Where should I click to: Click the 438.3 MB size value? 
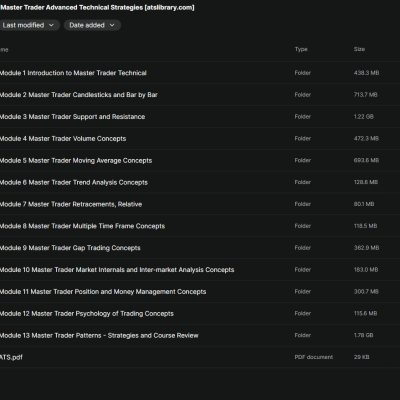(x=366, y=73)
